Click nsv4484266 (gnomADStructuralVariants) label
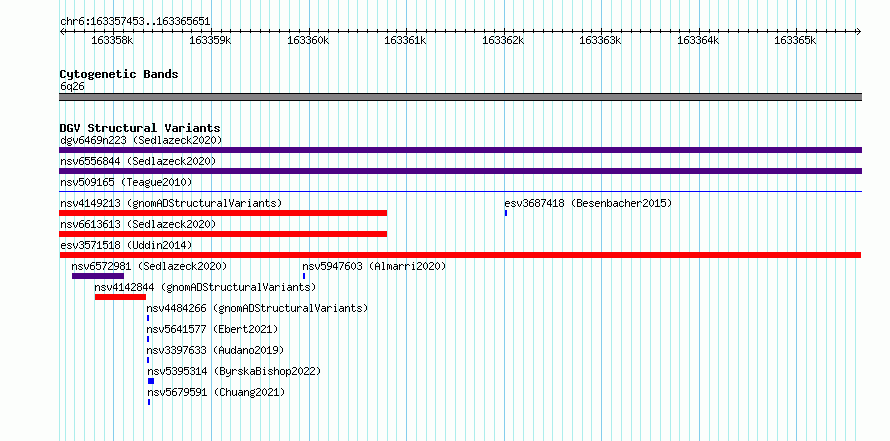 tap(257, 308)
